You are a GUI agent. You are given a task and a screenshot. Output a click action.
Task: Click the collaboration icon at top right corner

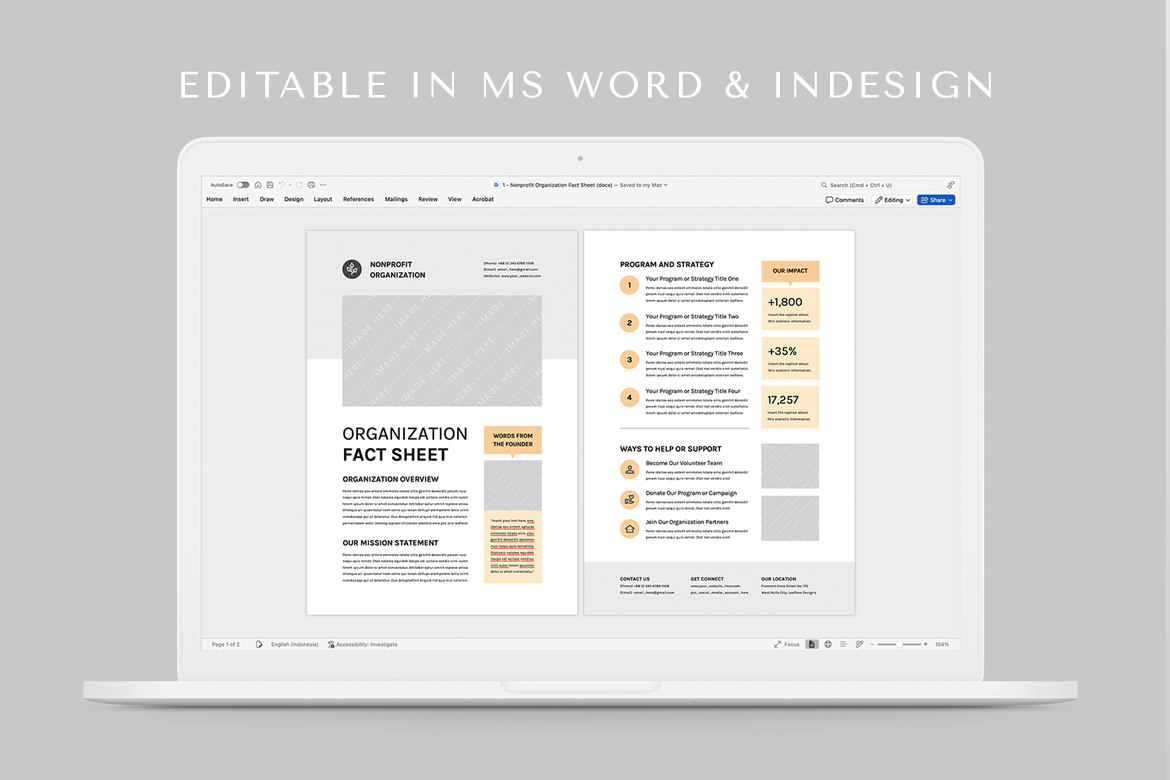pyautogui.click(x=950, y=185)
